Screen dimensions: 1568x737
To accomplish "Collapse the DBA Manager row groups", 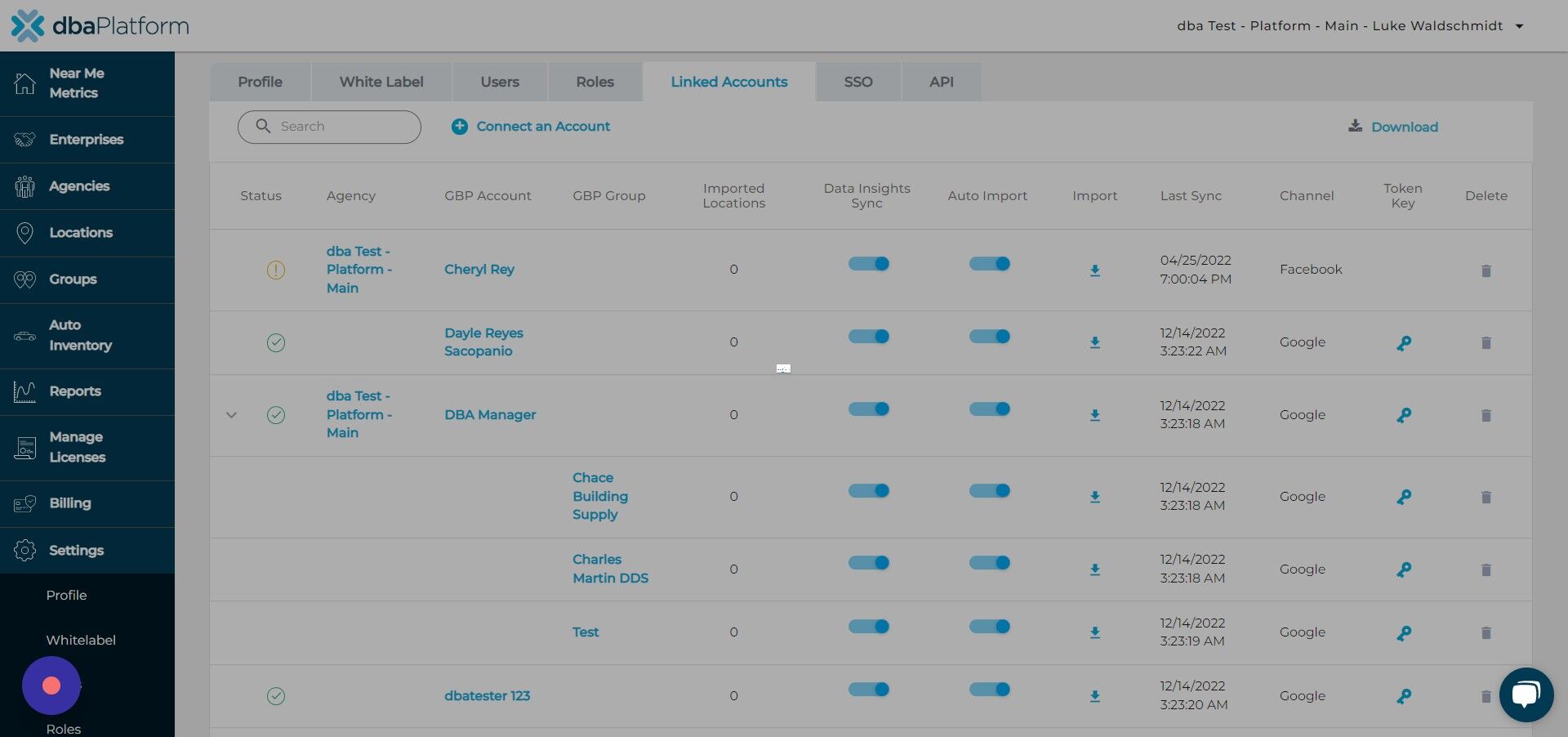I will [x=231, y=415].
